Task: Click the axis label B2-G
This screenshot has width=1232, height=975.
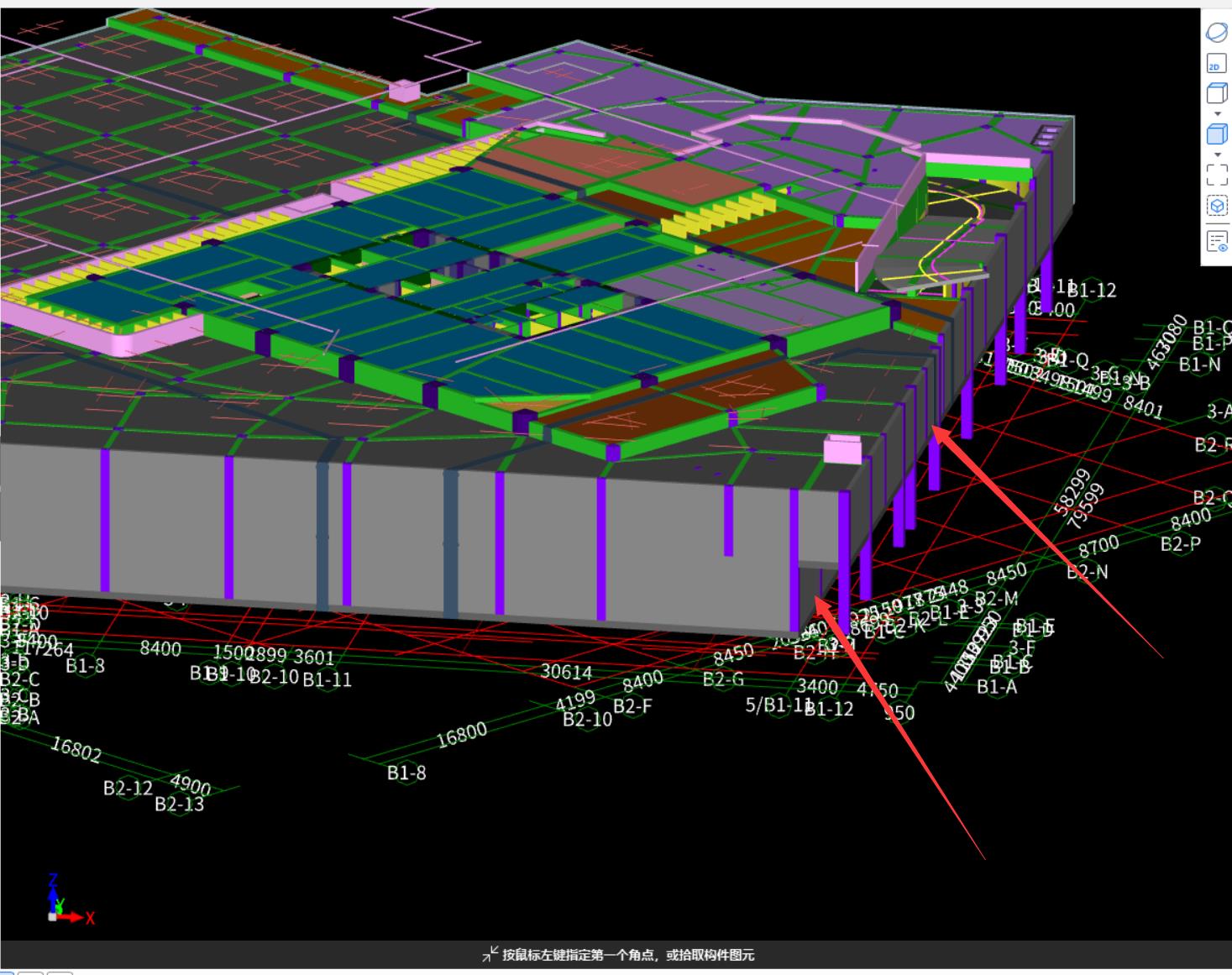Action: click(724, 679)
